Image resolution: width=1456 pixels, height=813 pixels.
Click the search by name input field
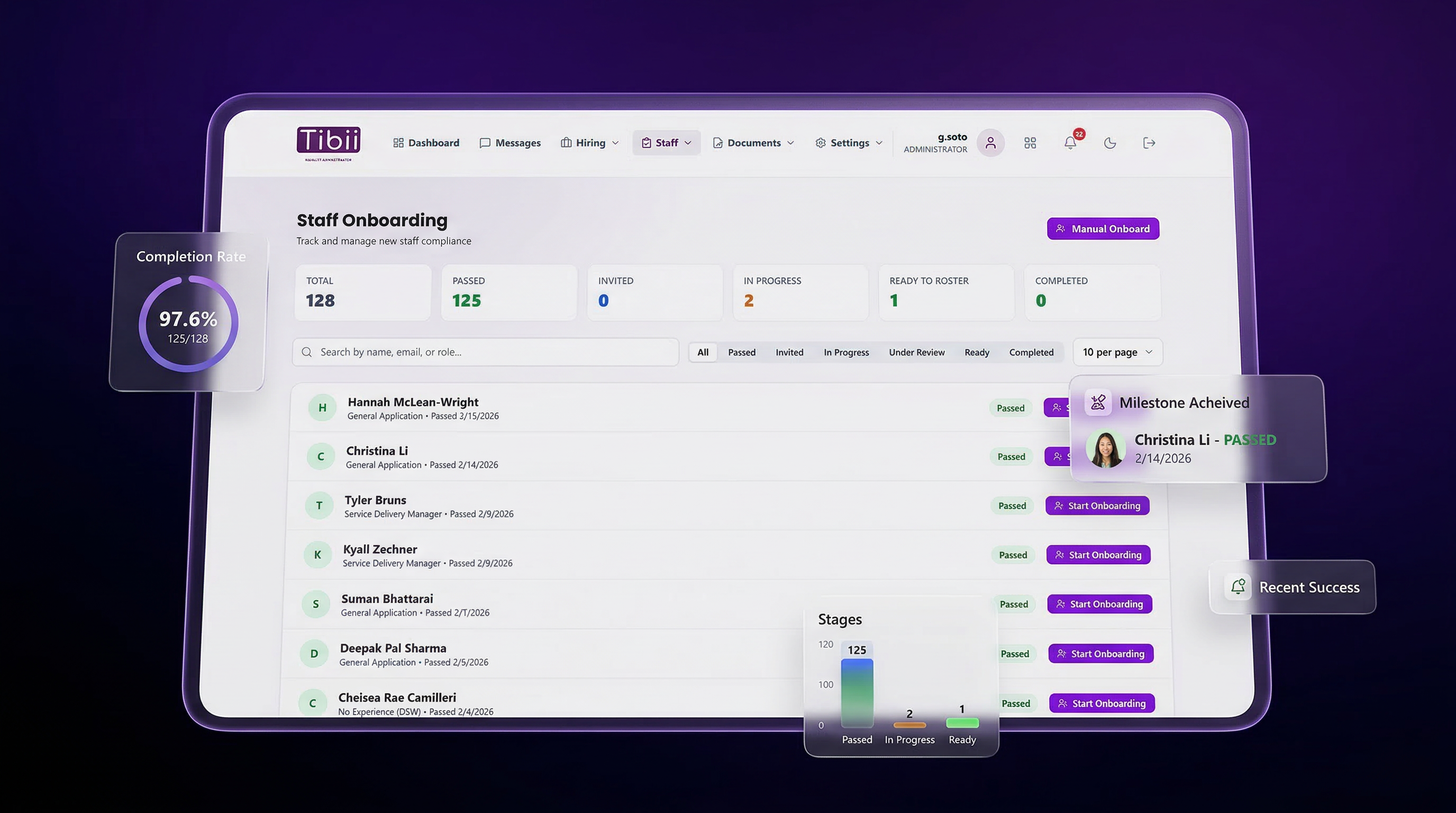tap(486, 351)
